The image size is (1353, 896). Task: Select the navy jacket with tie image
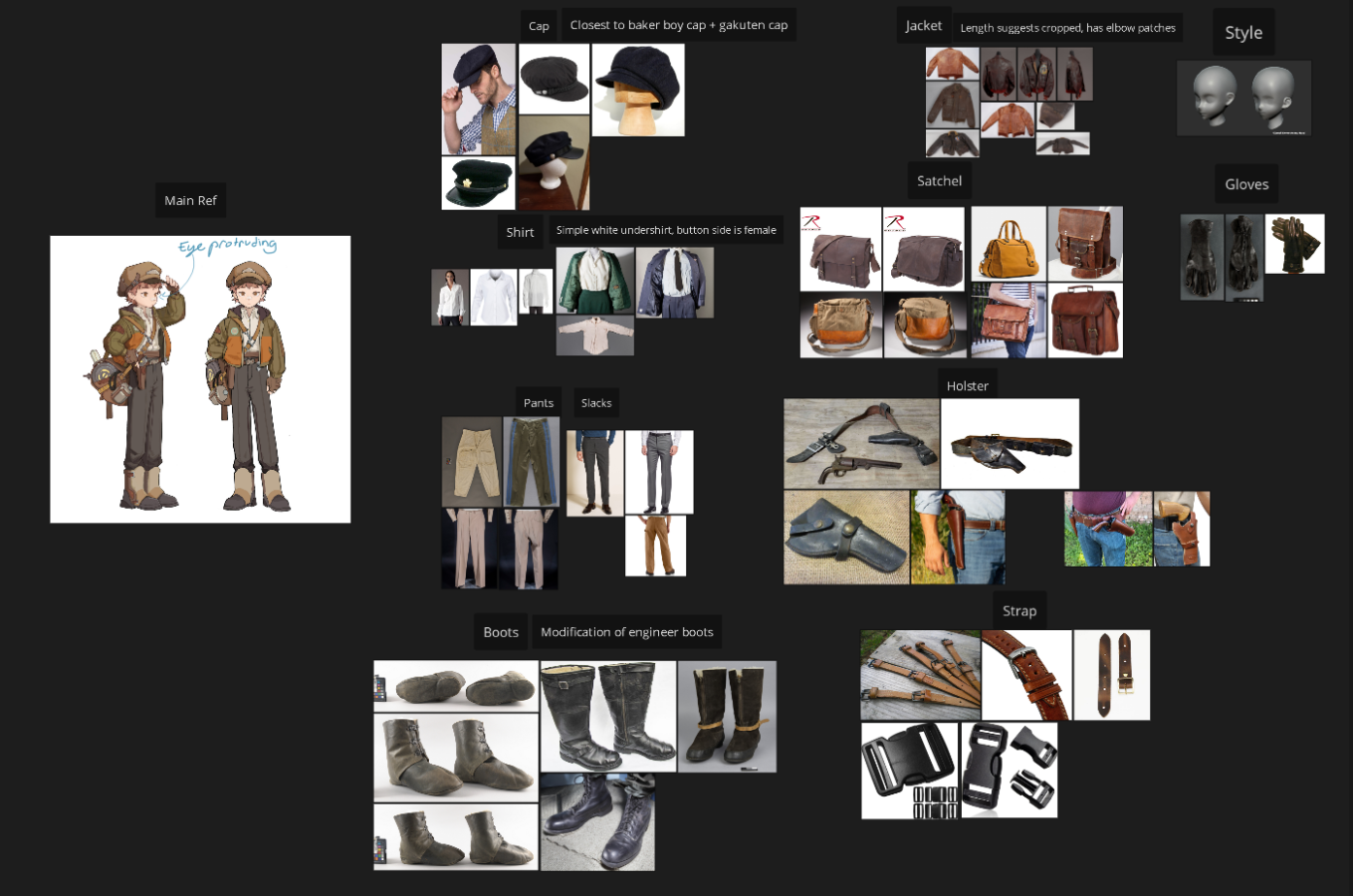[675, 283]
